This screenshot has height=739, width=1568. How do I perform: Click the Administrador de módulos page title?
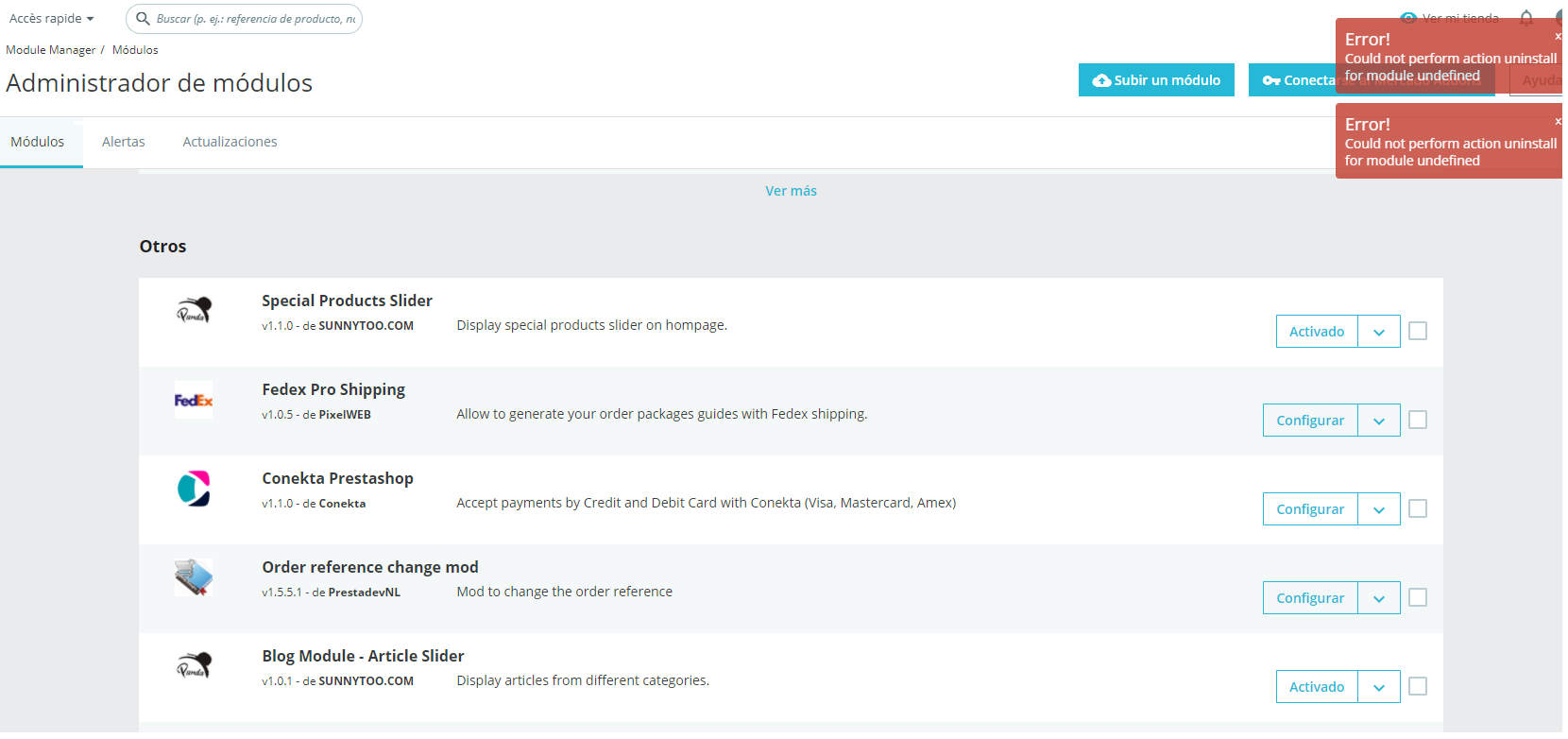tap(159, 83)
